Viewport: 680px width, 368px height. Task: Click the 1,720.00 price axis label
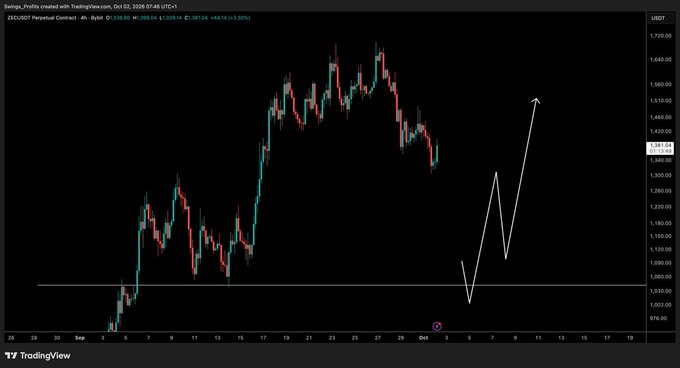click(x=660, y=36)
